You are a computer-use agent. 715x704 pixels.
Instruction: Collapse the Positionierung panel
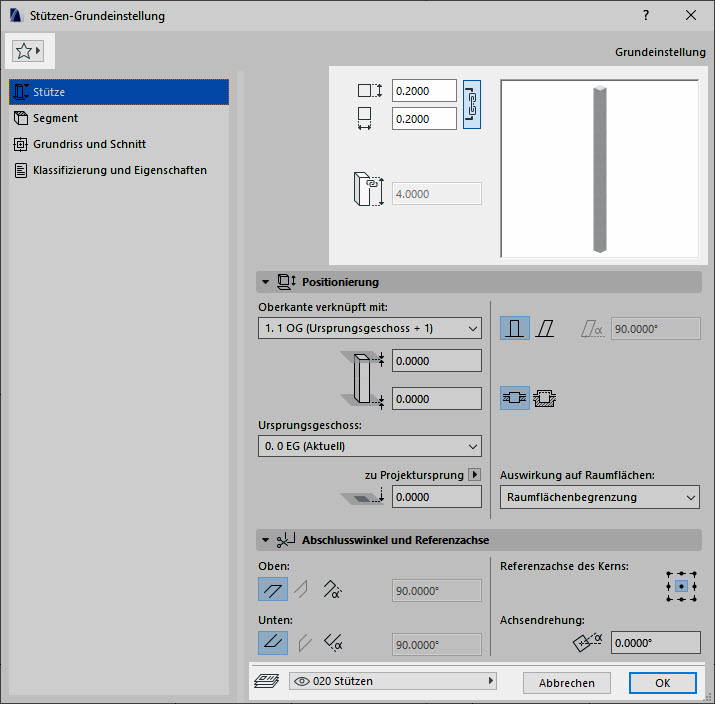(265, 282)
